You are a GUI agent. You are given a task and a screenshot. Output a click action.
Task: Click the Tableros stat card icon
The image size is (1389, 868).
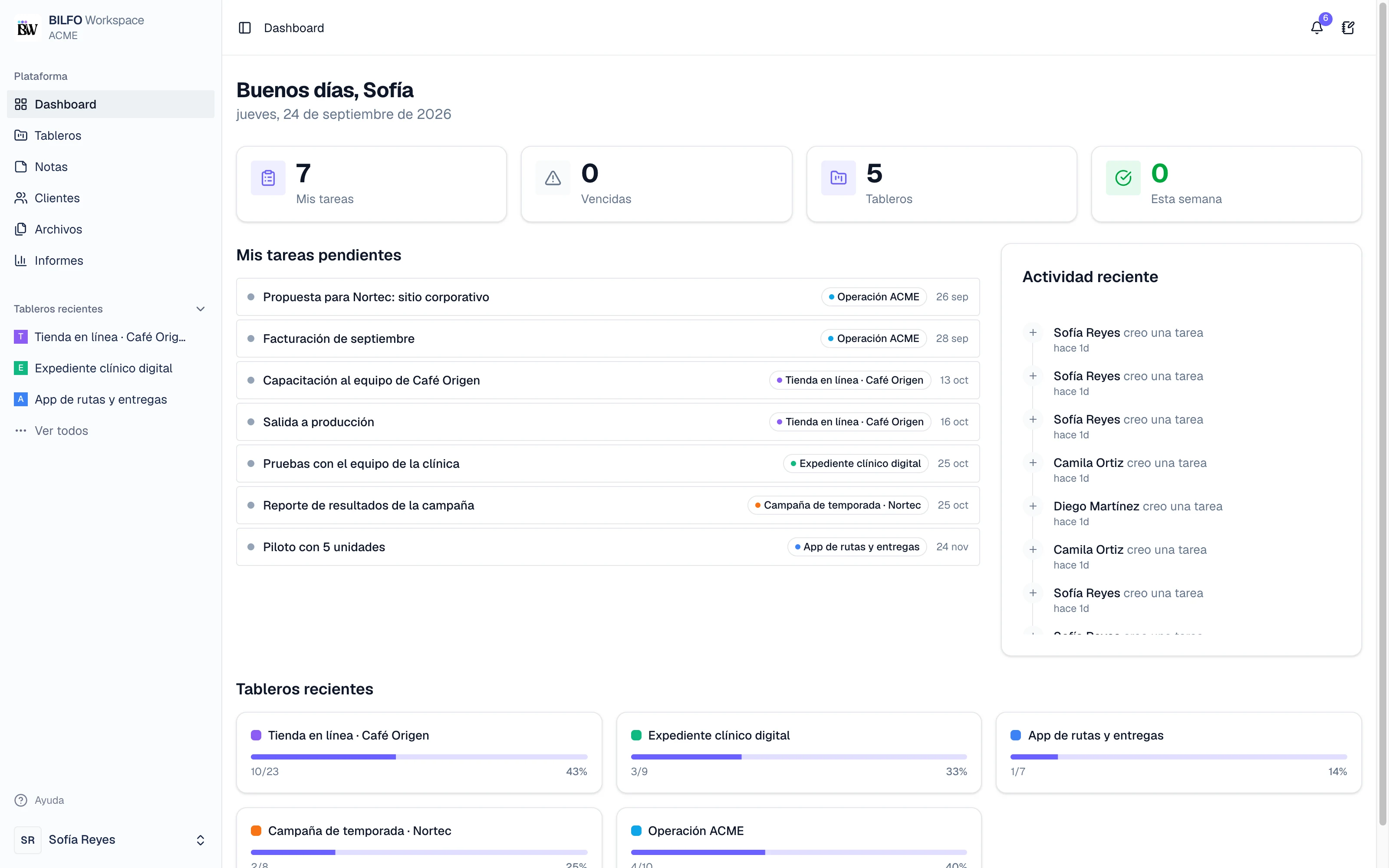[839, 178]
